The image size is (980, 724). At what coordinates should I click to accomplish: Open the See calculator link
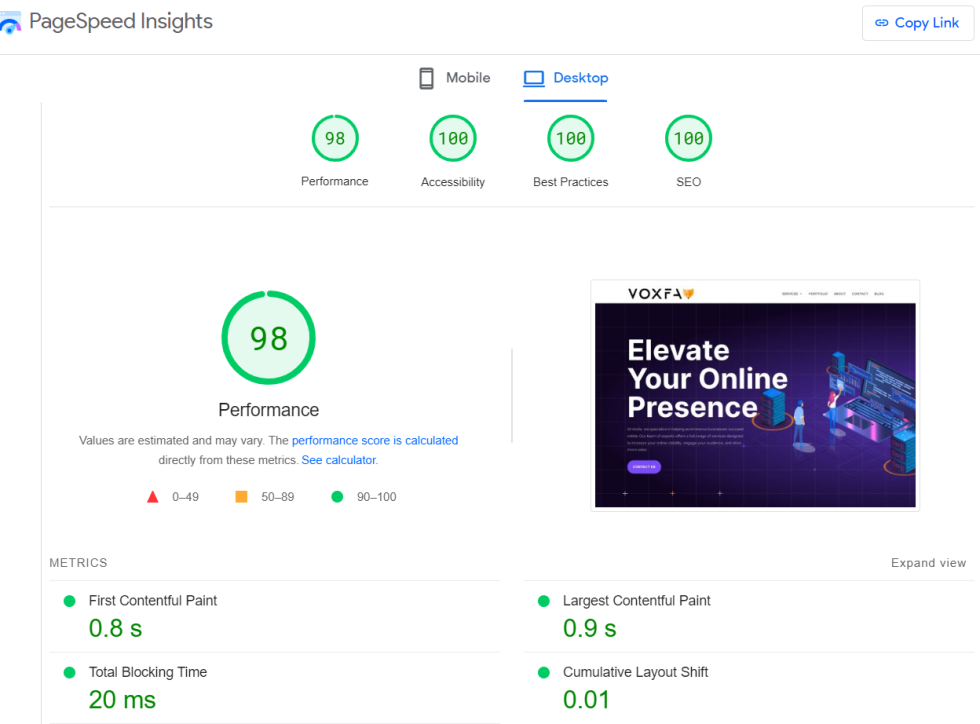(338, 460)
